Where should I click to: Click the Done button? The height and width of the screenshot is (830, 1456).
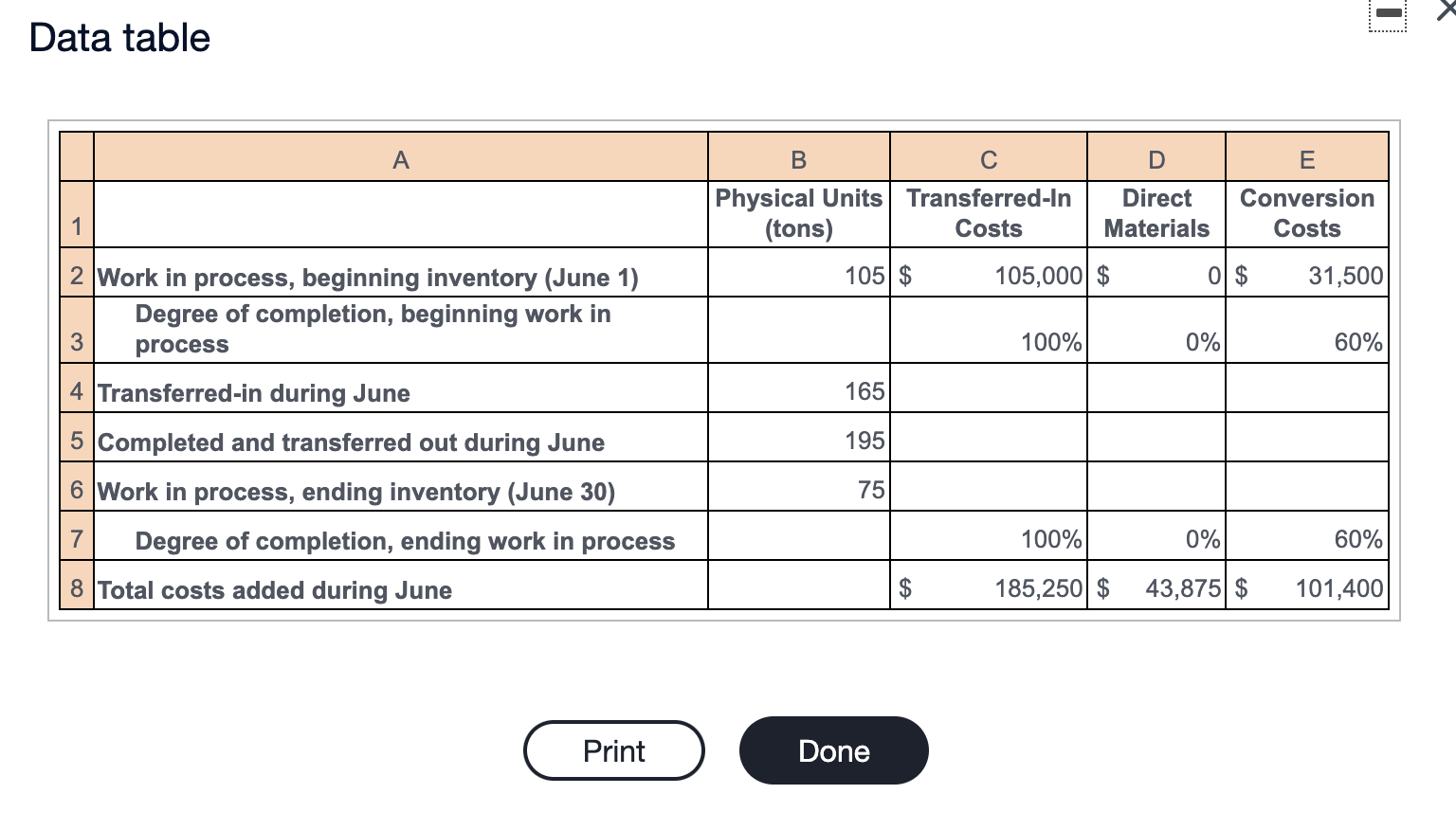click(x=833, y=750)
